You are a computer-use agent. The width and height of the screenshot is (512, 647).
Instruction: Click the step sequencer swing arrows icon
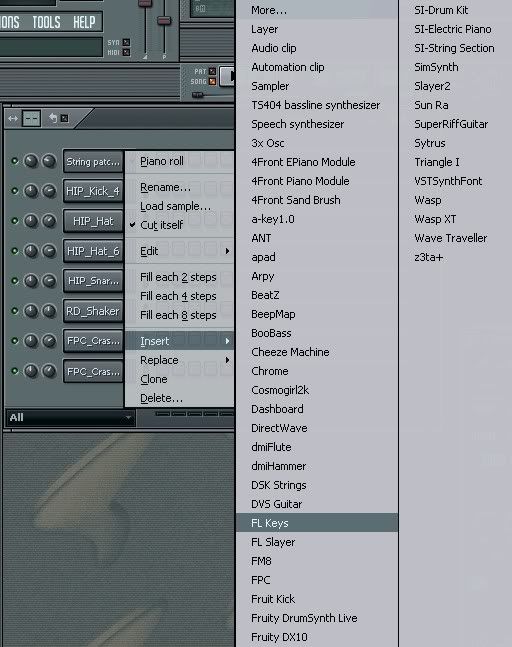pyautogui.click(x=13, y=119)
